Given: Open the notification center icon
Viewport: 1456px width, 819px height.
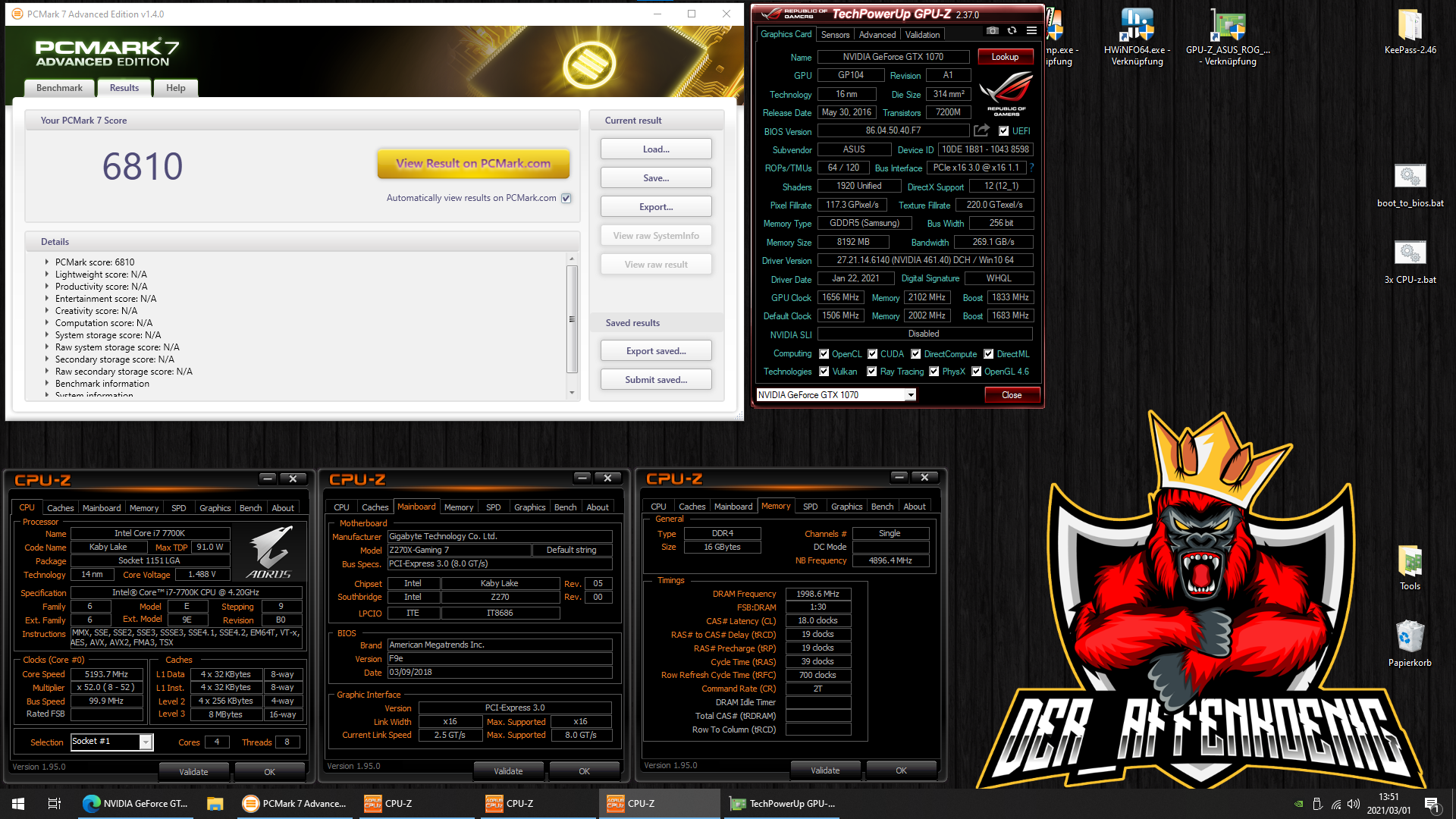Looking at the screenshot, I should (x=1432, y=804).
